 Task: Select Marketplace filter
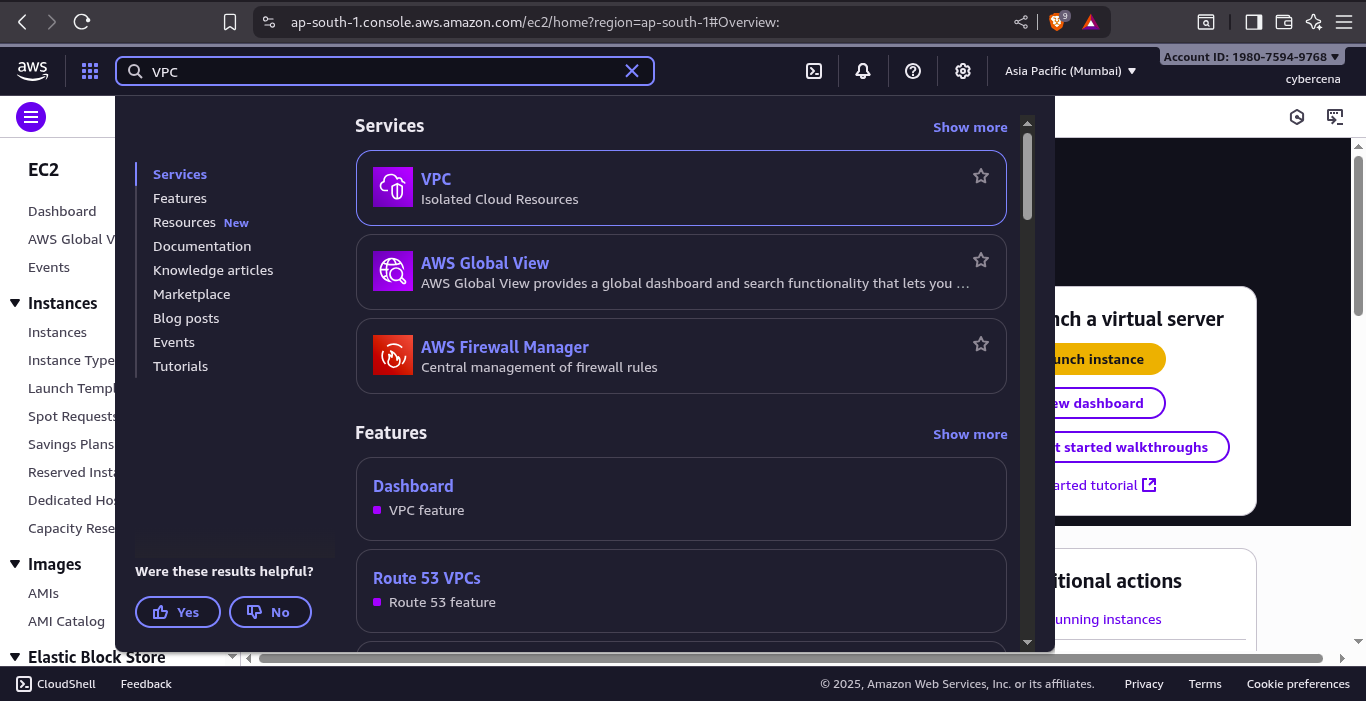tap(192, 294)
